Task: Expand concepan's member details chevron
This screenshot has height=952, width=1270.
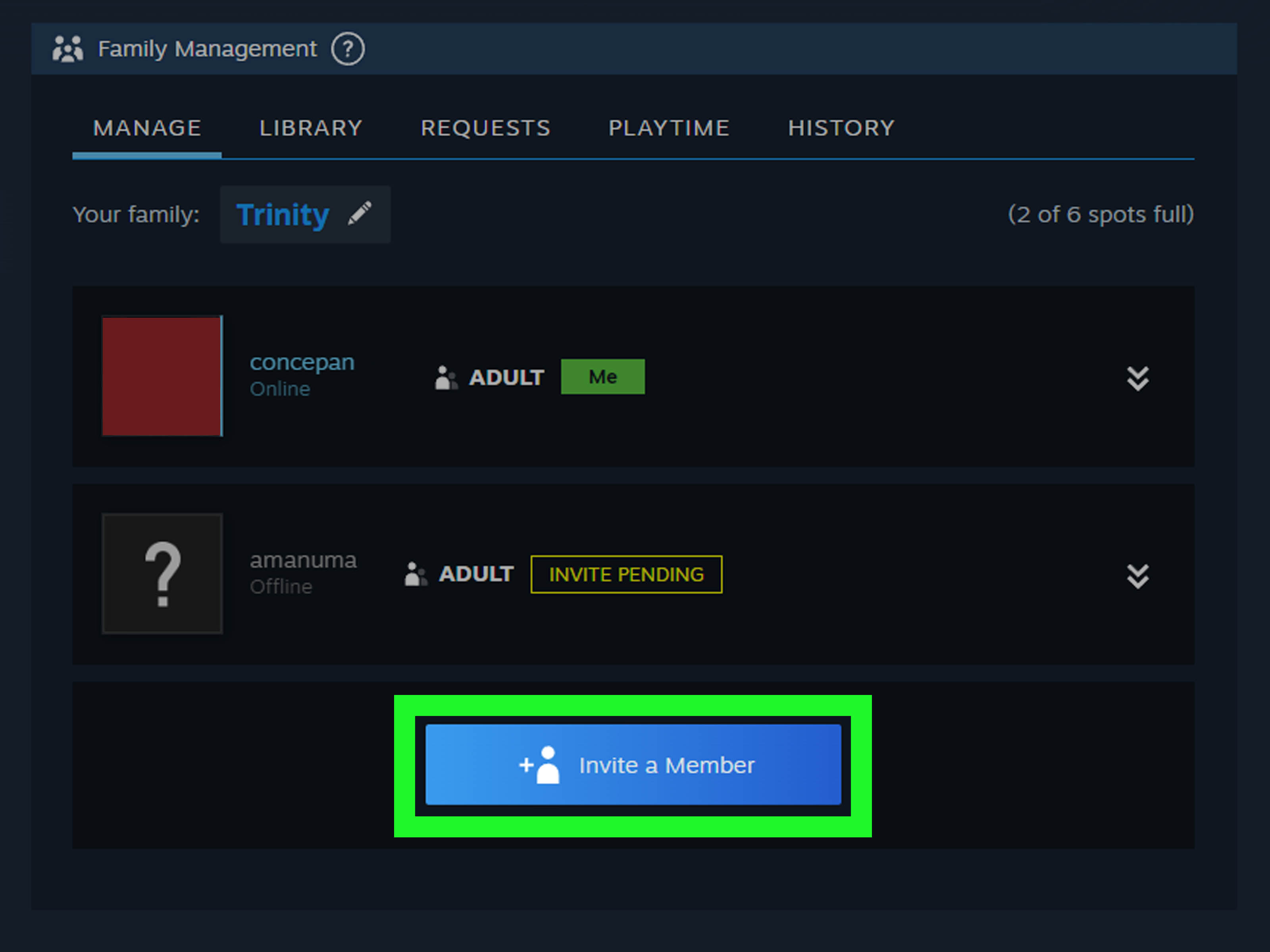Action: coord(1137,378)
